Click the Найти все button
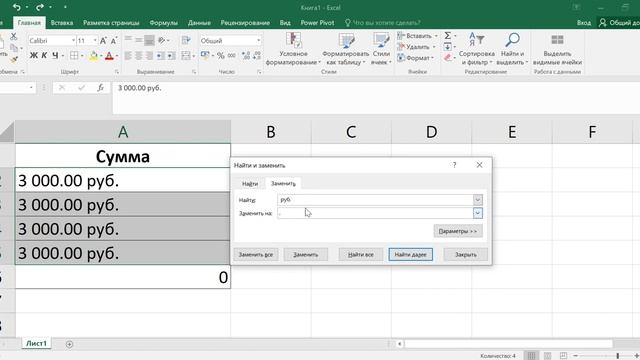 point(361,254)
